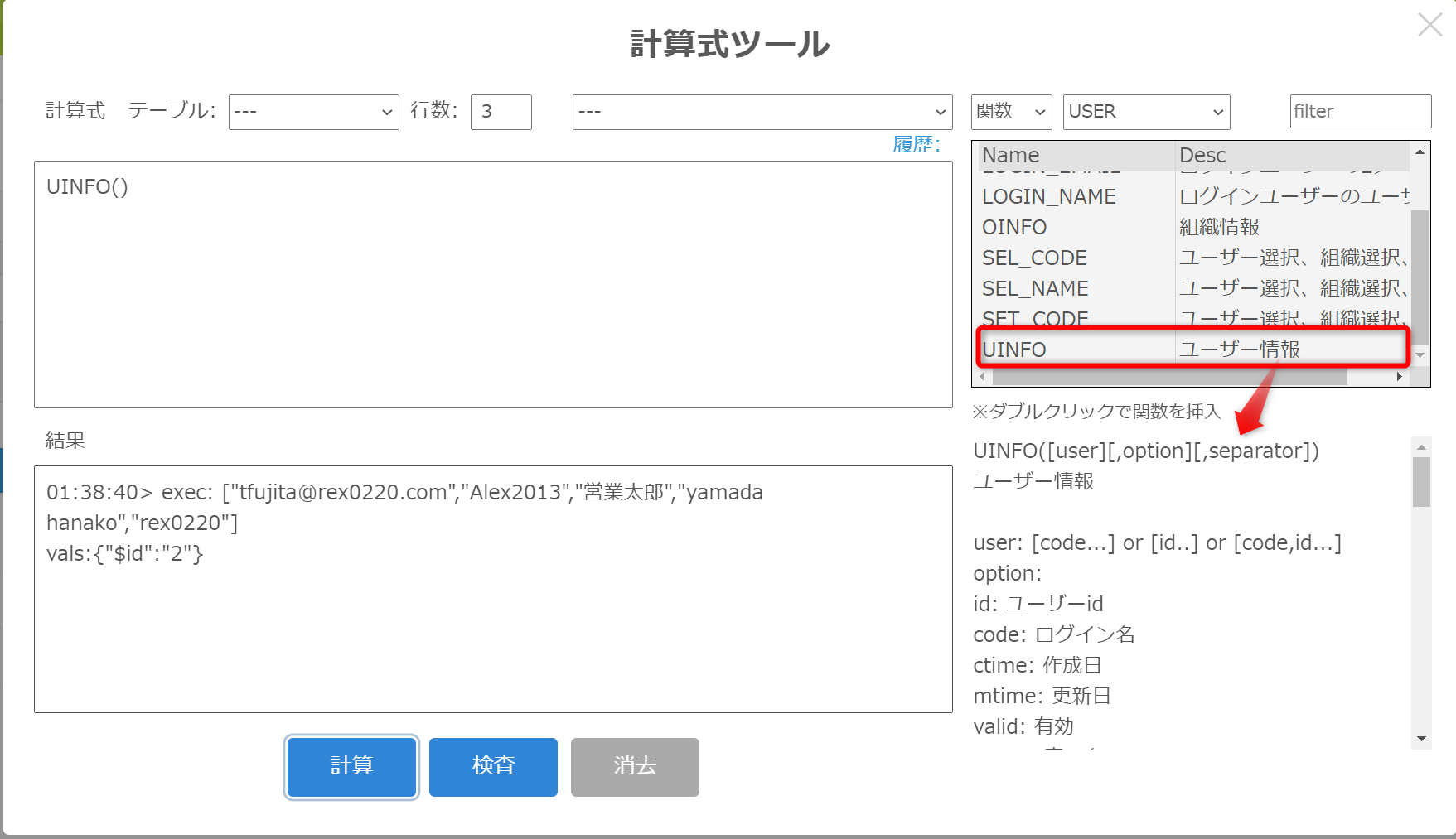Click the function list scroll-up arrow
This screenshot has height=839, width=1456.
(1420, 152)
